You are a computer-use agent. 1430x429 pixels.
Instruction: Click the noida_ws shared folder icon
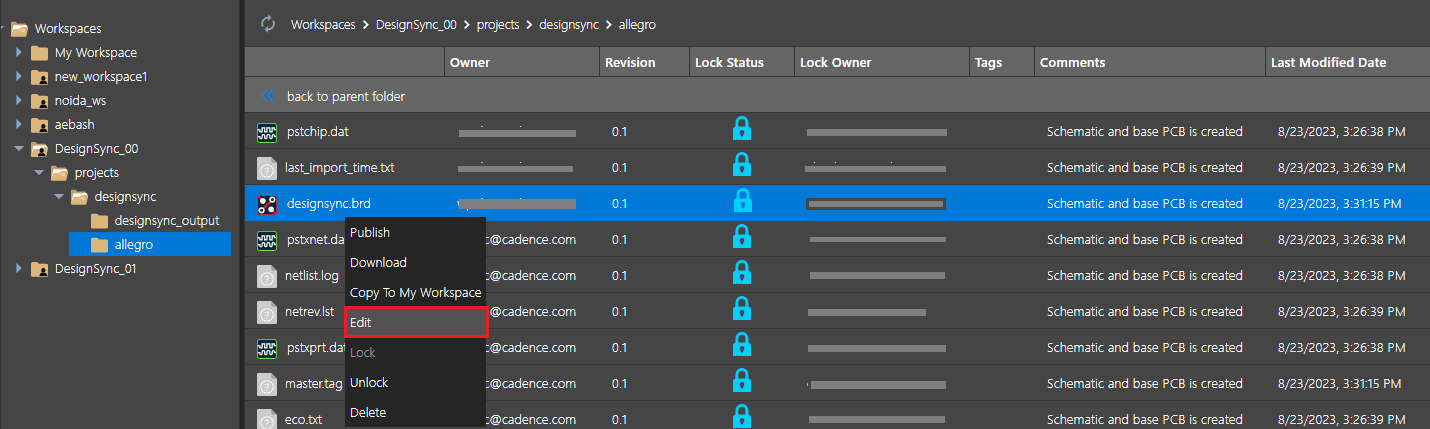click(40, 101)
